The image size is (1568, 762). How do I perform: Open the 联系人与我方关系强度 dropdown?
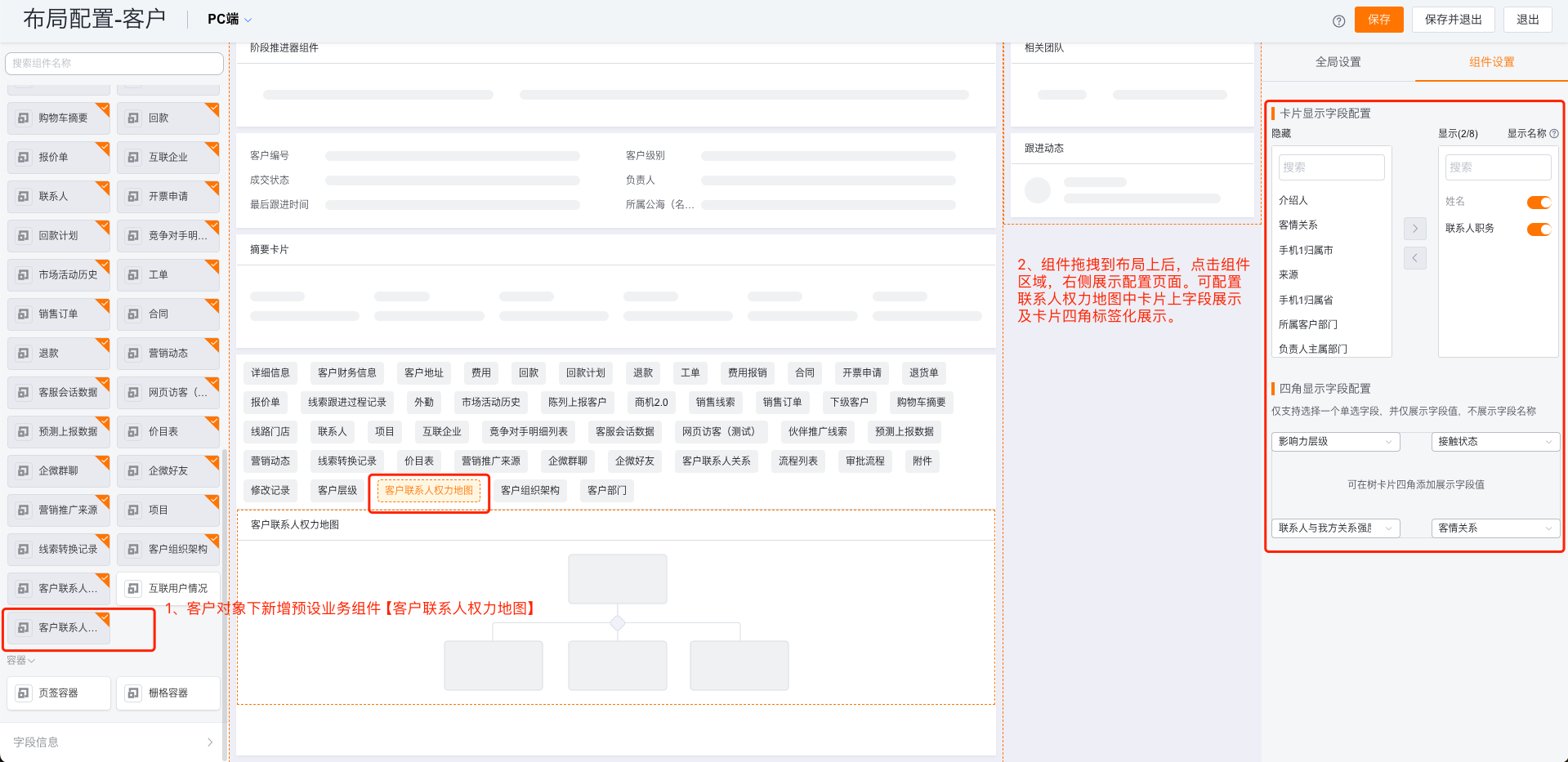coord(1336,528)
